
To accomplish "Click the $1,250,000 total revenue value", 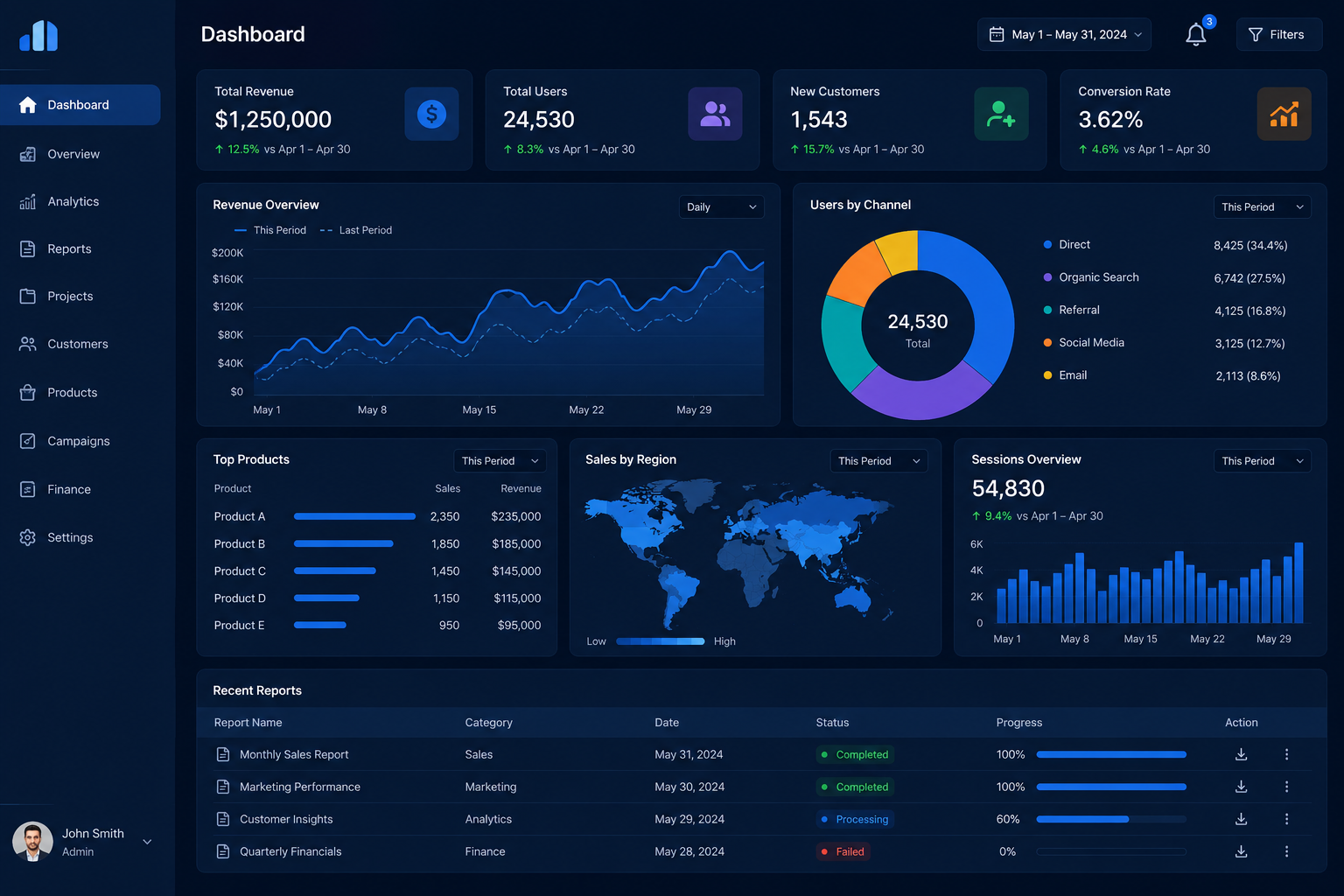I will (273, 119).
